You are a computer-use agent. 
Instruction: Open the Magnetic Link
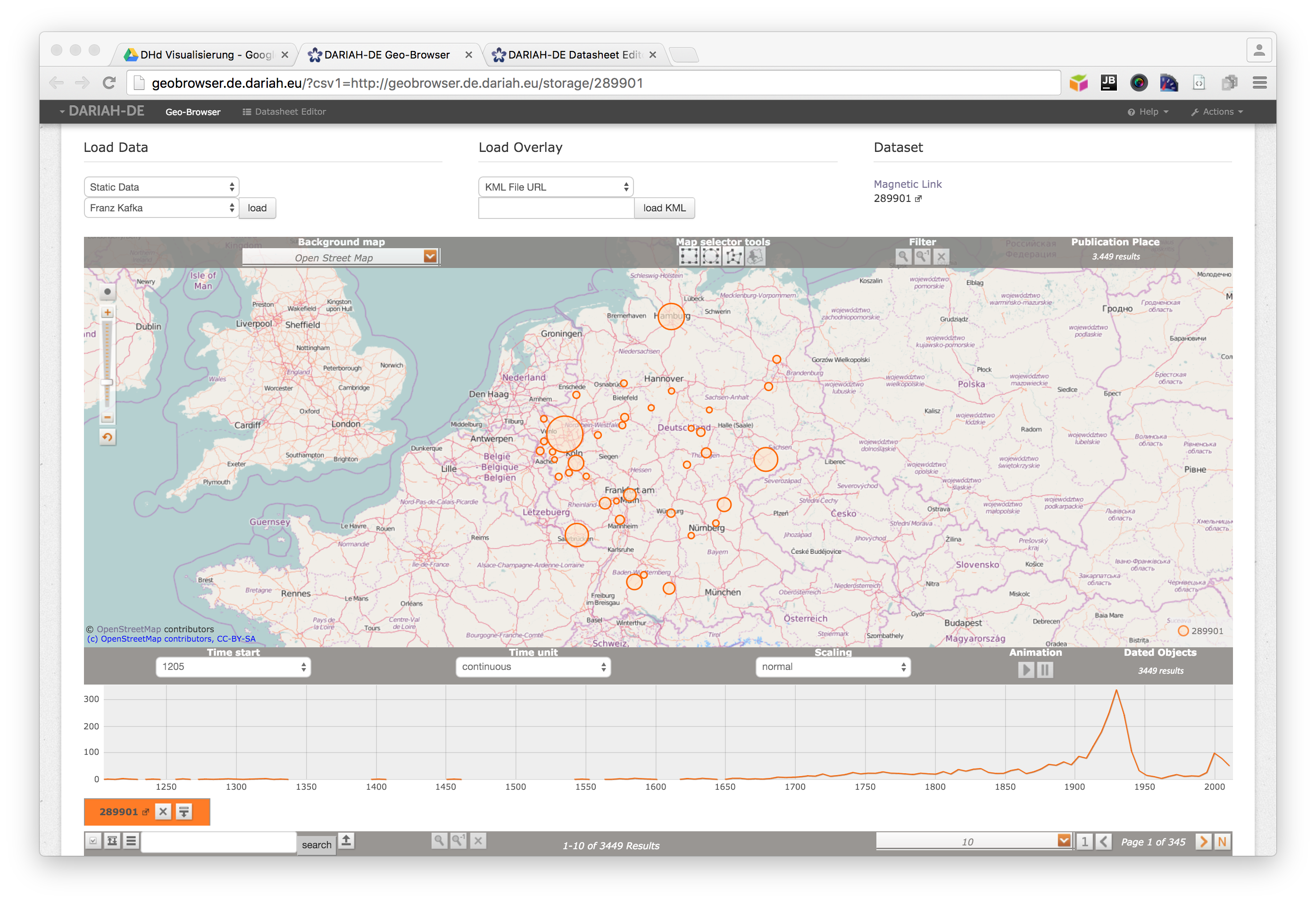click(x=907, y=184)
